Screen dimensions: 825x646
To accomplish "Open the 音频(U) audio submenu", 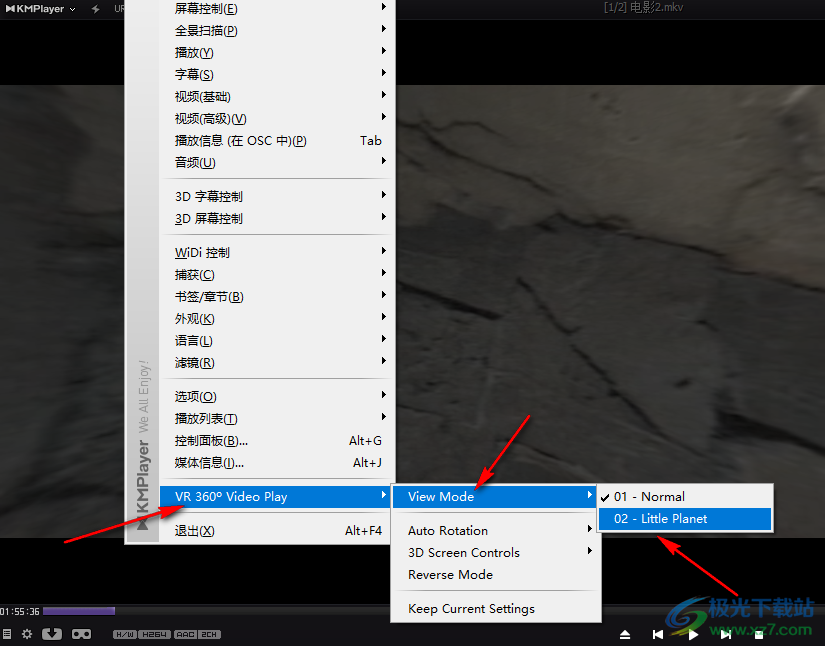I will pyautogui.click(x=277, y=162).
